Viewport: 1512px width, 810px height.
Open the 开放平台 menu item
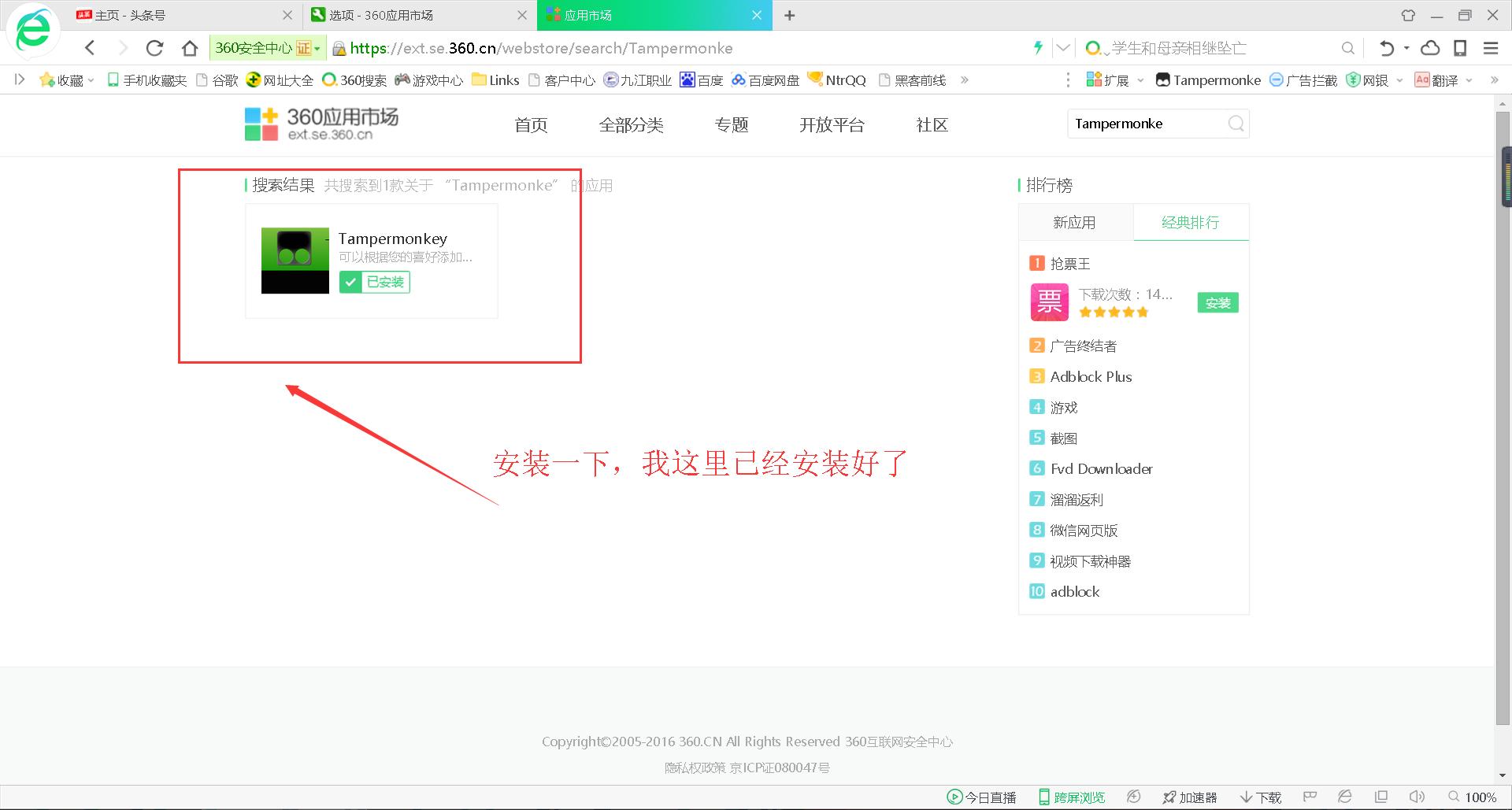coord(832,124)
